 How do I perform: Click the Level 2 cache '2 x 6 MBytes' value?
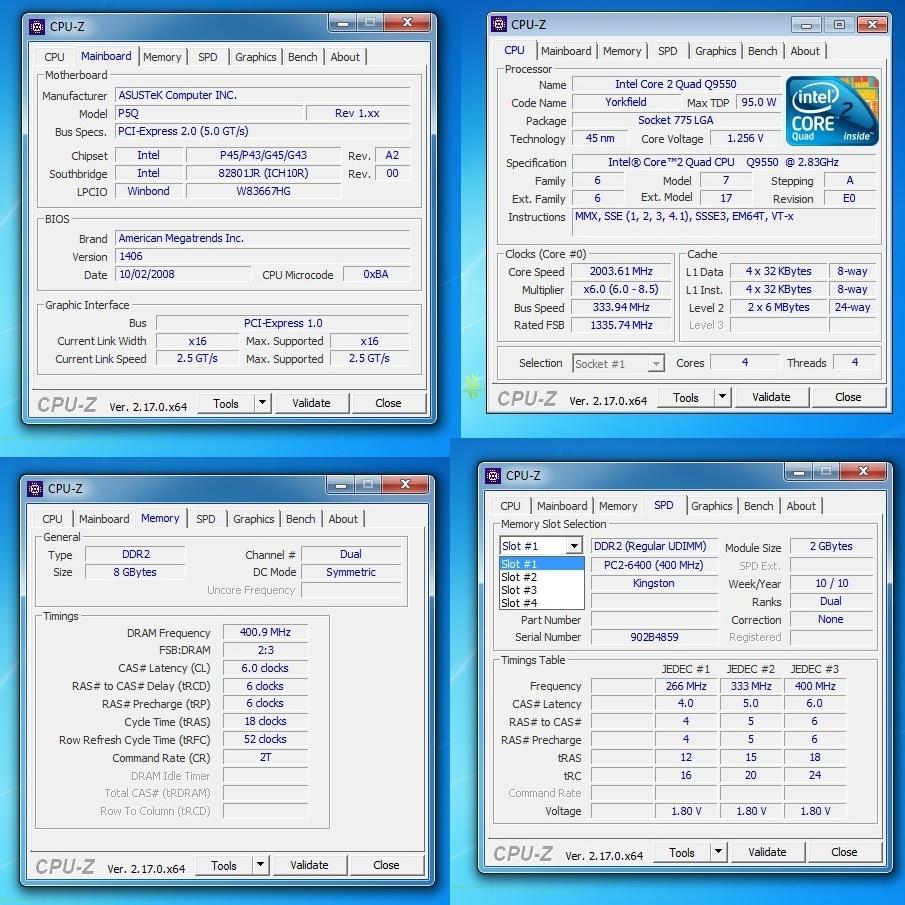pos(778,307)
